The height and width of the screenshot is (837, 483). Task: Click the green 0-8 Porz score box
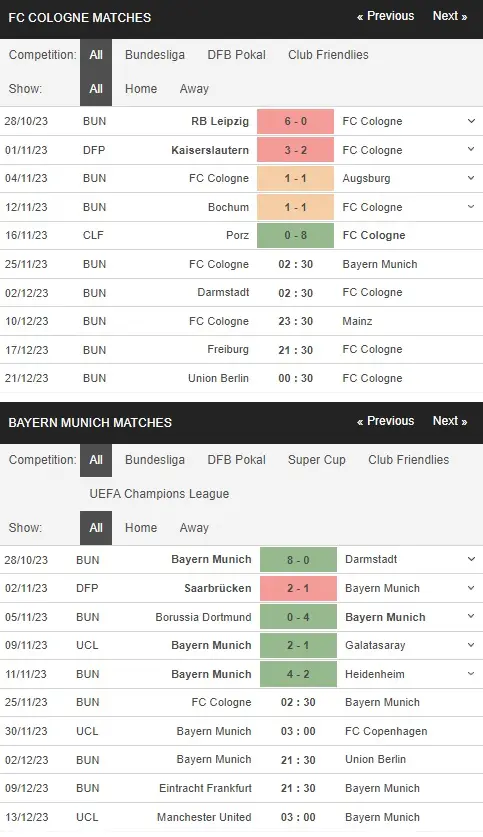295,235
